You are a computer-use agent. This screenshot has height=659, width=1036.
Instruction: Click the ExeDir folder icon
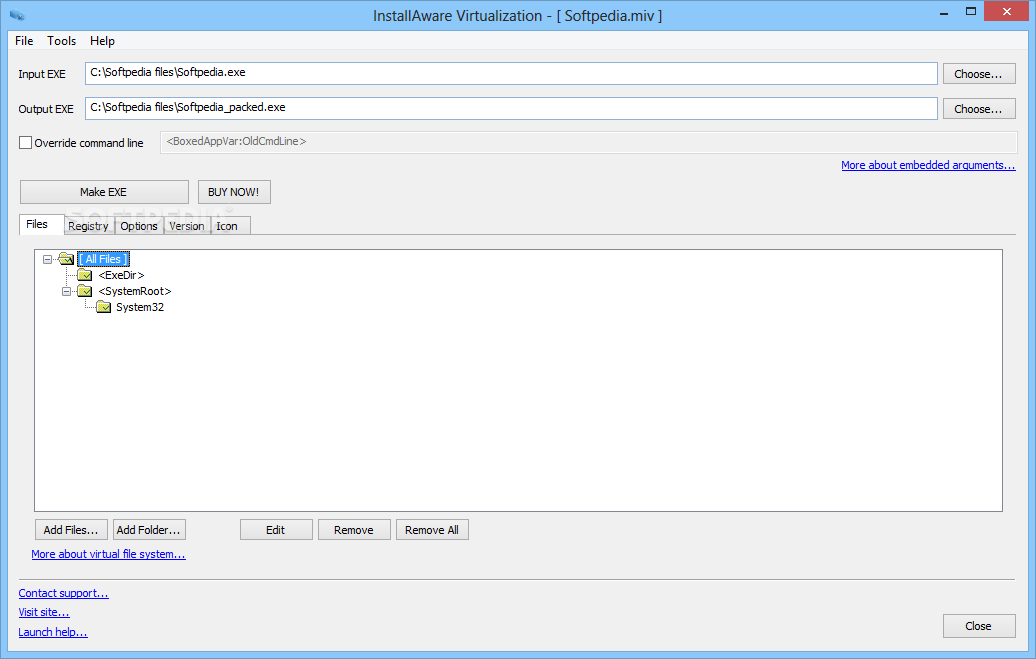pyautogui.click(x=85, y=275)
